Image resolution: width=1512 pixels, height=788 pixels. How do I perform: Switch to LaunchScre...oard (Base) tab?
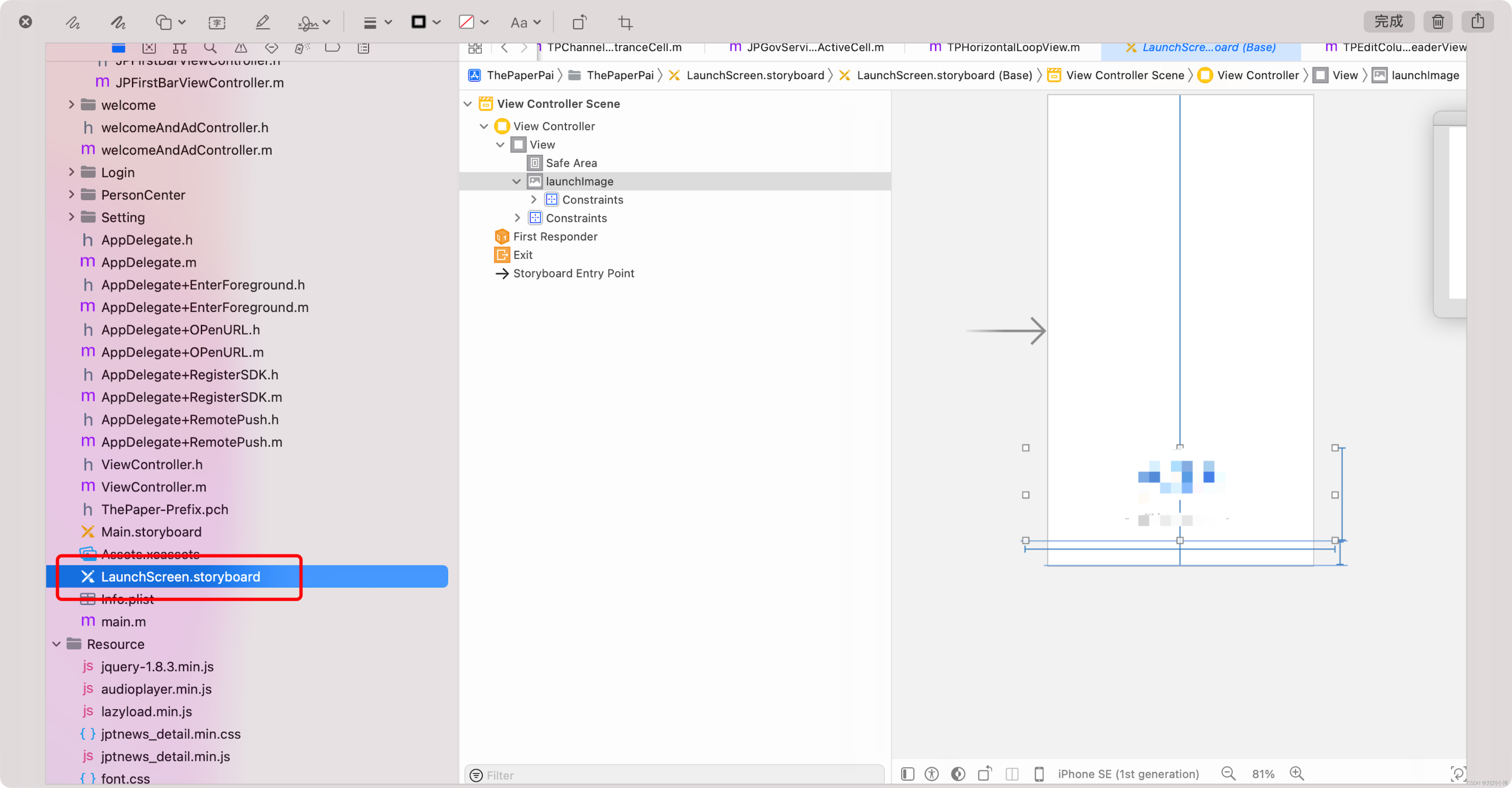click(1200, 48)
